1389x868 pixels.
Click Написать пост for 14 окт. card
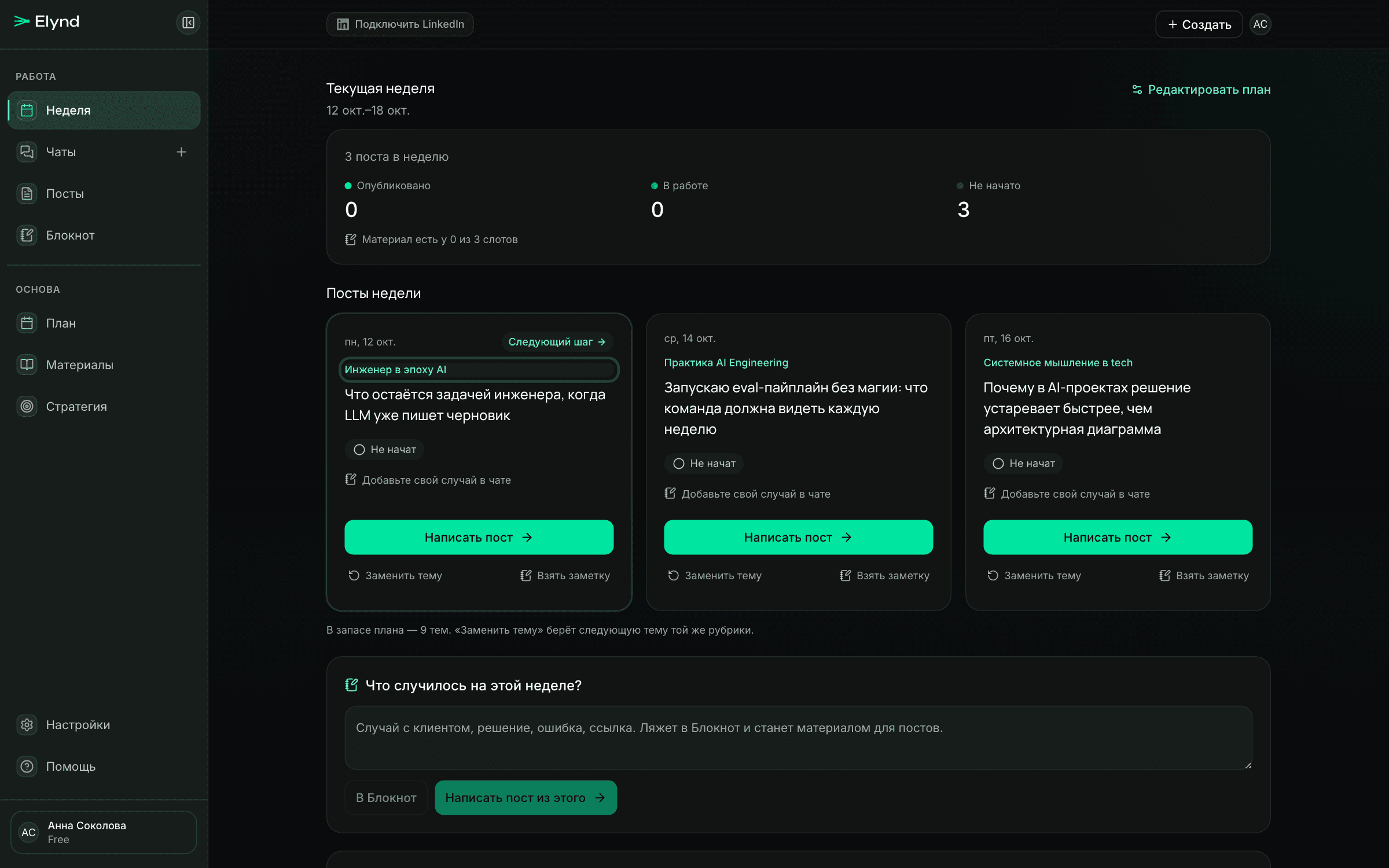coord(798,537)
